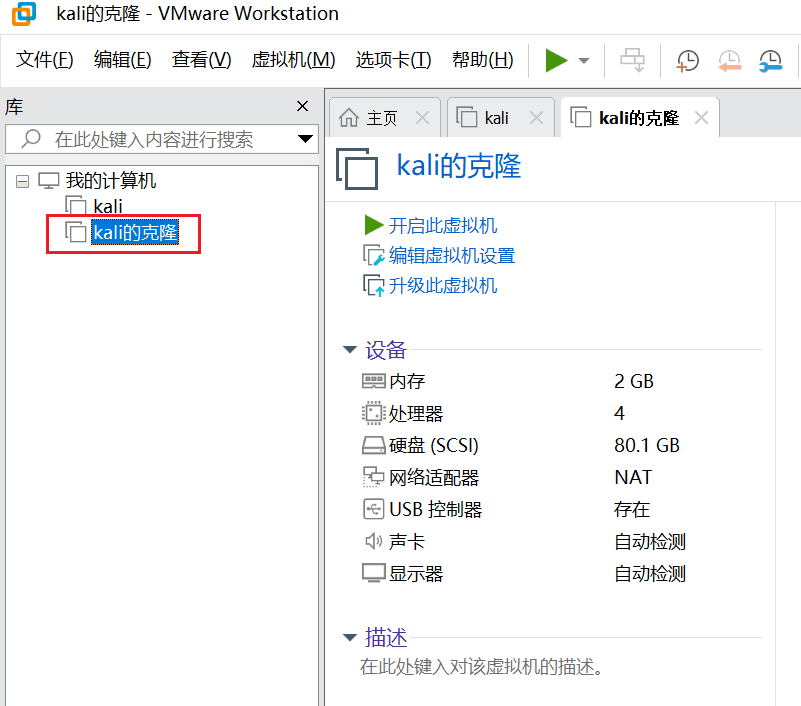Viewport: 801px width, 706px height.
Task: Click the computer icon beside 我的计算机
Action: pos(49,181)
